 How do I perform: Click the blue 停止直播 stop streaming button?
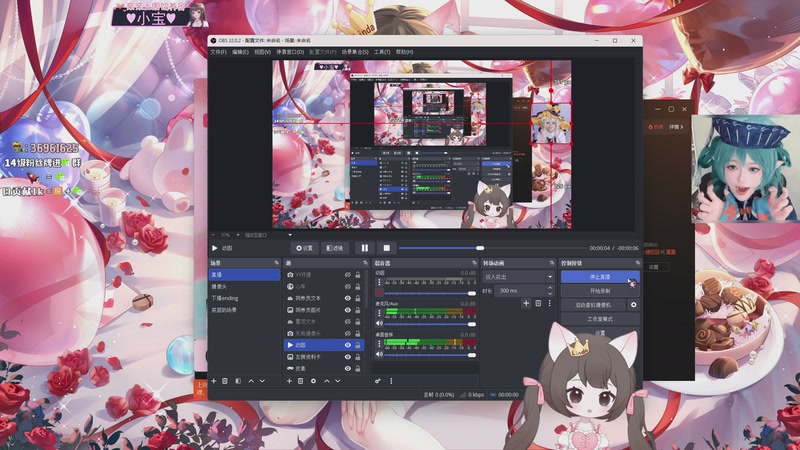tap(600, 277)
